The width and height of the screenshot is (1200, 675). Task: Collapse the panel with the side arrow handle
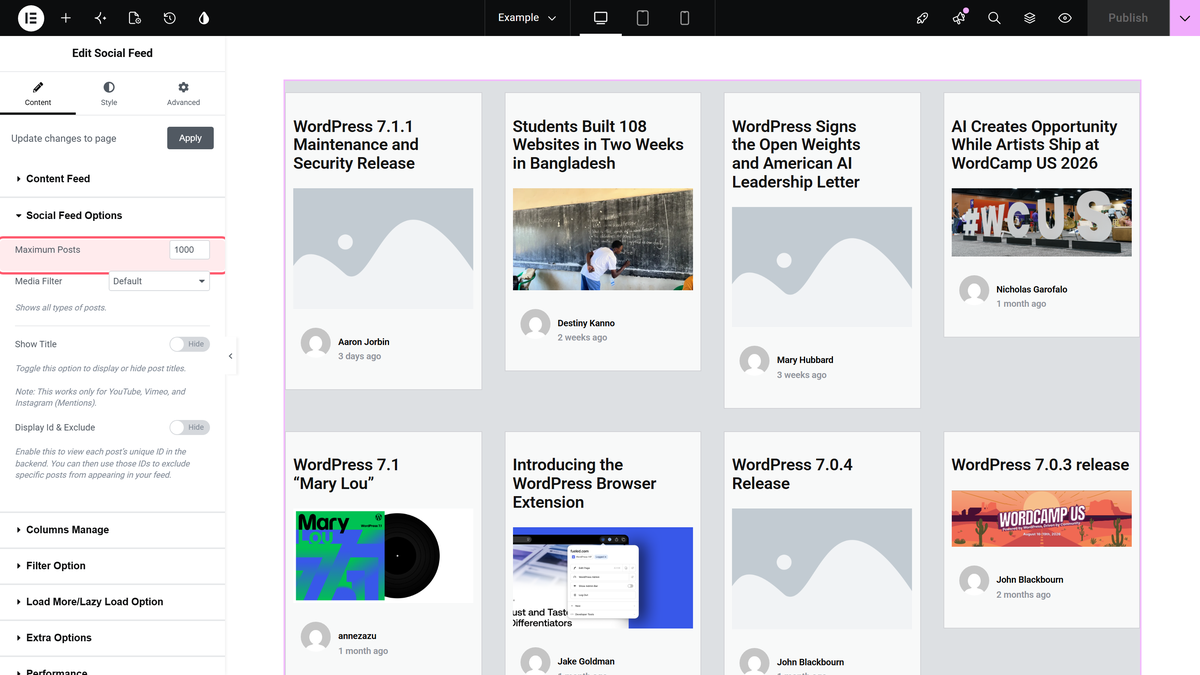tap(231, 356)
